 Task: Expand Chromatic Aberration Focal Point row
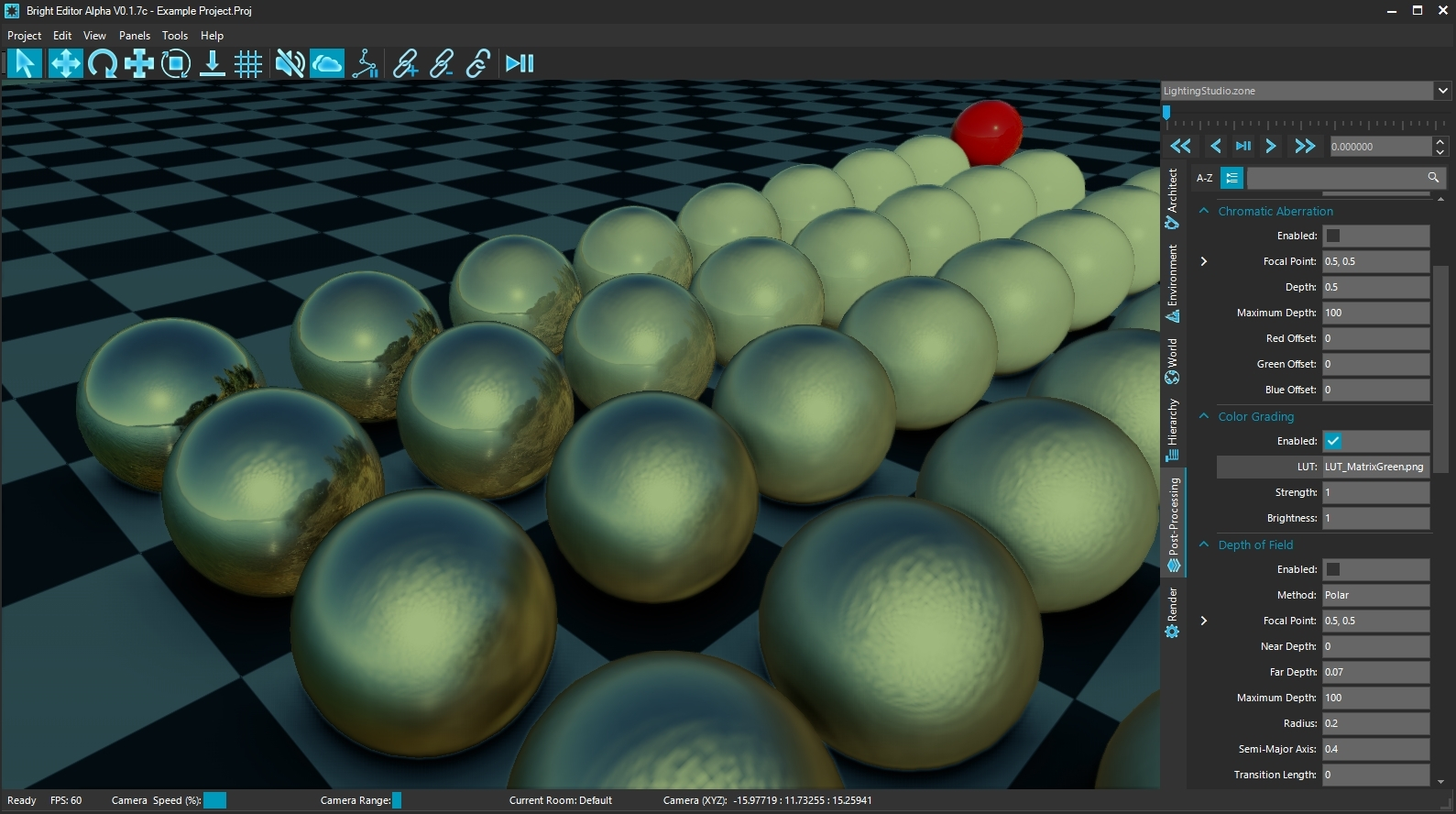[x=1204, y=261]
